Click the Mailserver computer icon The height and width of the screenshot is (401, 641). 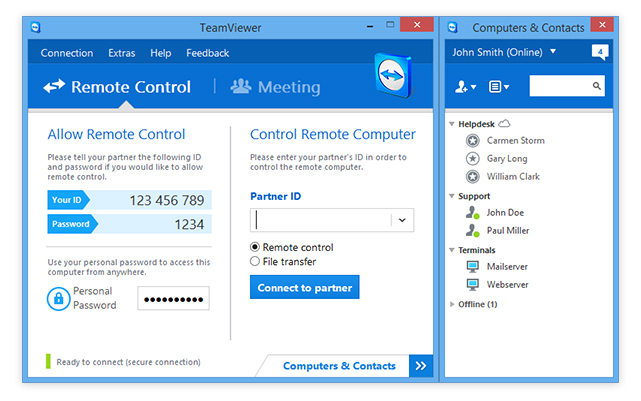point(473,267)
